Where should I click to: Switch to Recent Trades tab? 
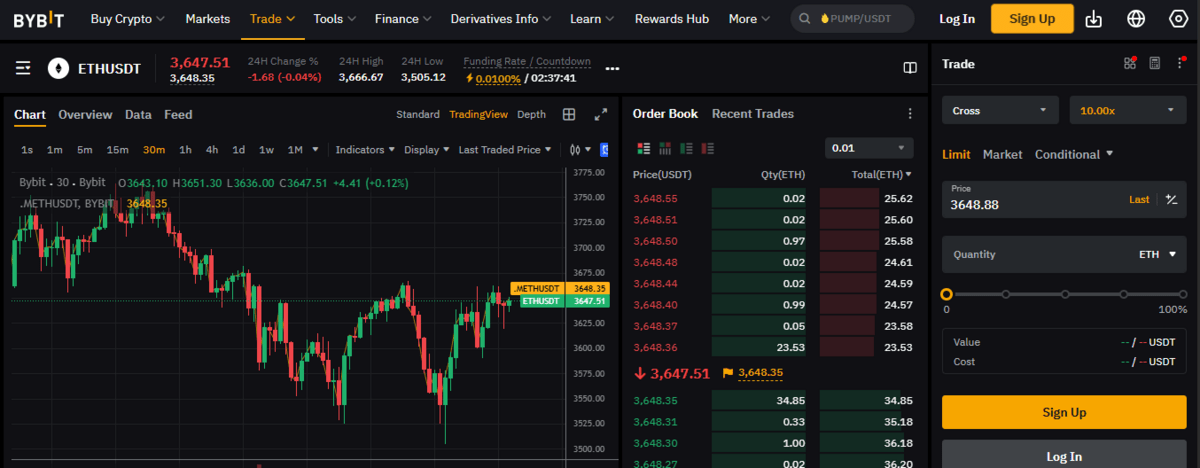tap(753, 114)
